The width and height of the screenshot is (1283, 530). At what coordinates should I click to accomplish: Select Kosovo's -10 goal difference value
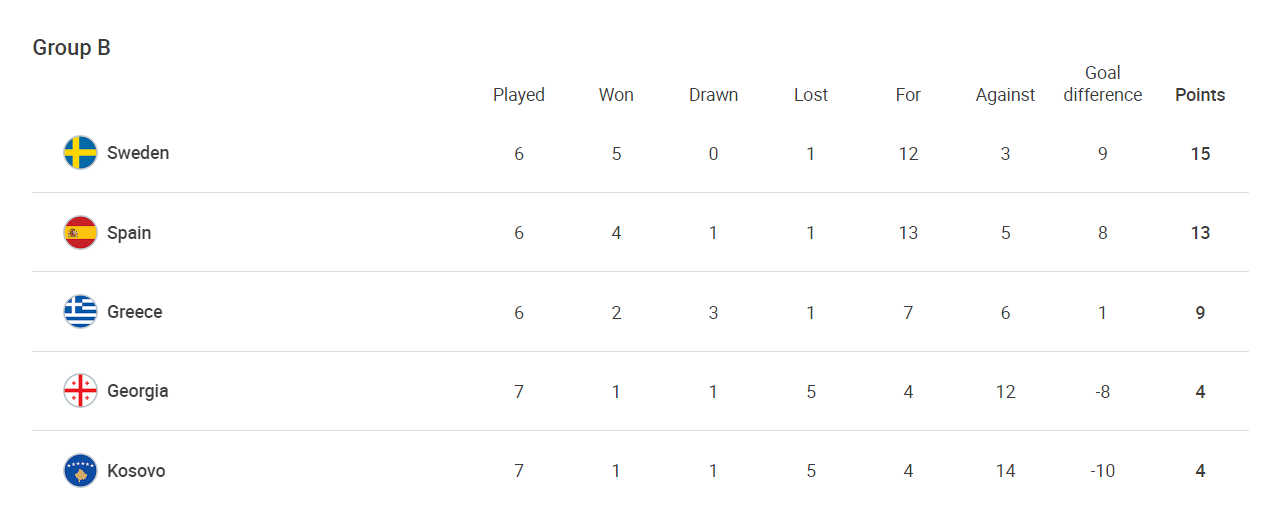(x=1103, y=471)
